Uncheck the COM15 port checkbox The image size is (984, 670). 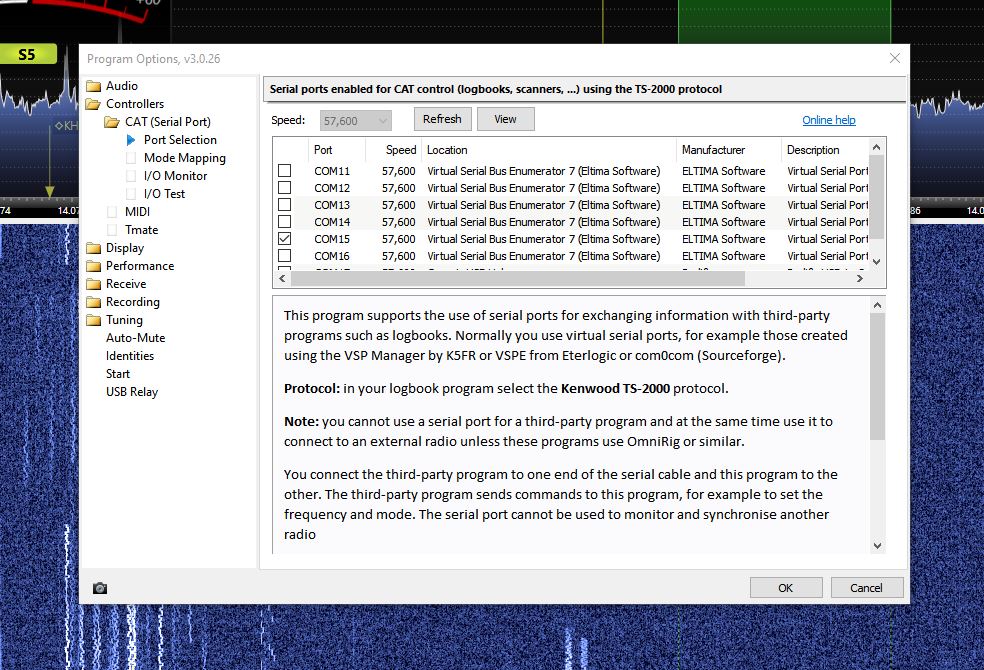[x=285, y=239]
